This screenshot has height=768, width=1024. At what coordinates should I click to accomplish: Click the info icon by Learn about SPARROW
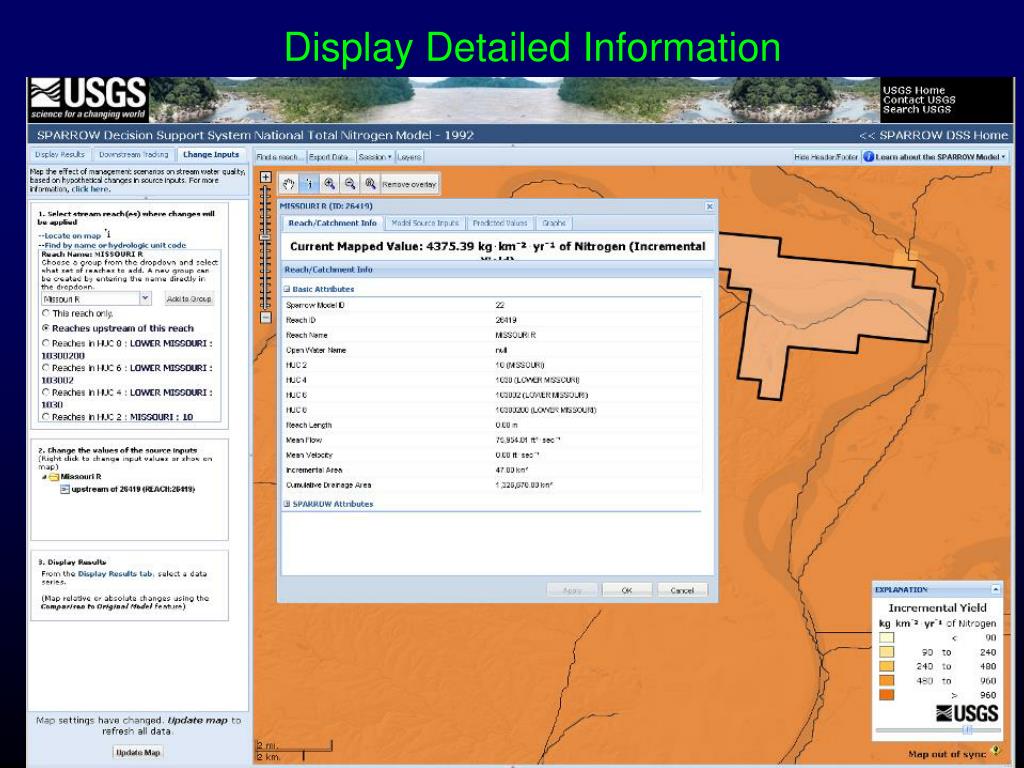click(x=869, y=157)
